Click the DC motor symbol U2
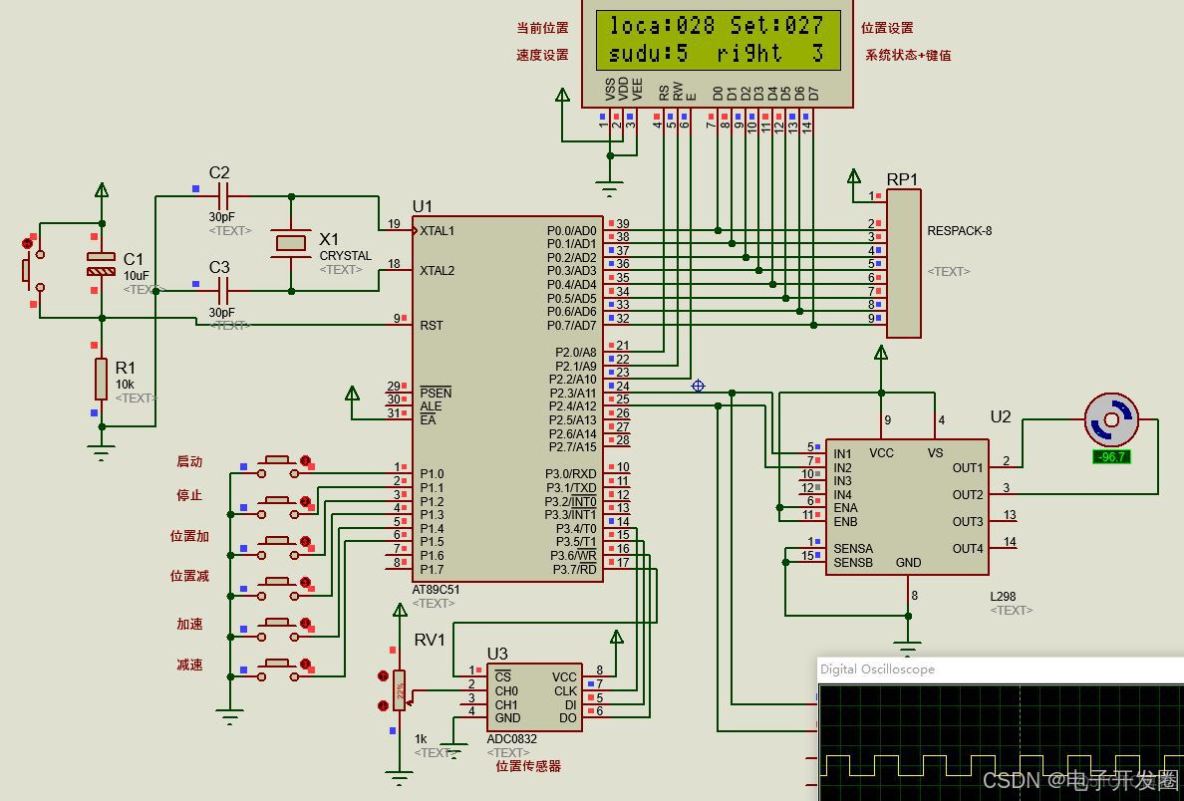Screen dimensions: 1184x801 (x=1113, y=420)
